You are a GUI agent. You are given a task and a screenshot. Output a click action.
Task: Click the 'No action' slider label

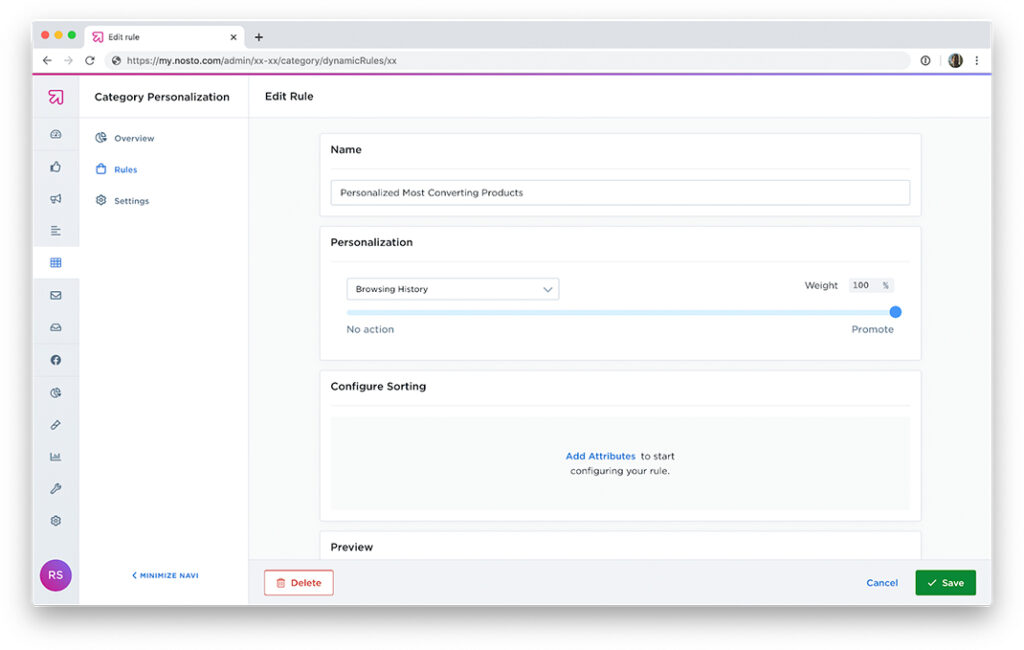(370, 329)
